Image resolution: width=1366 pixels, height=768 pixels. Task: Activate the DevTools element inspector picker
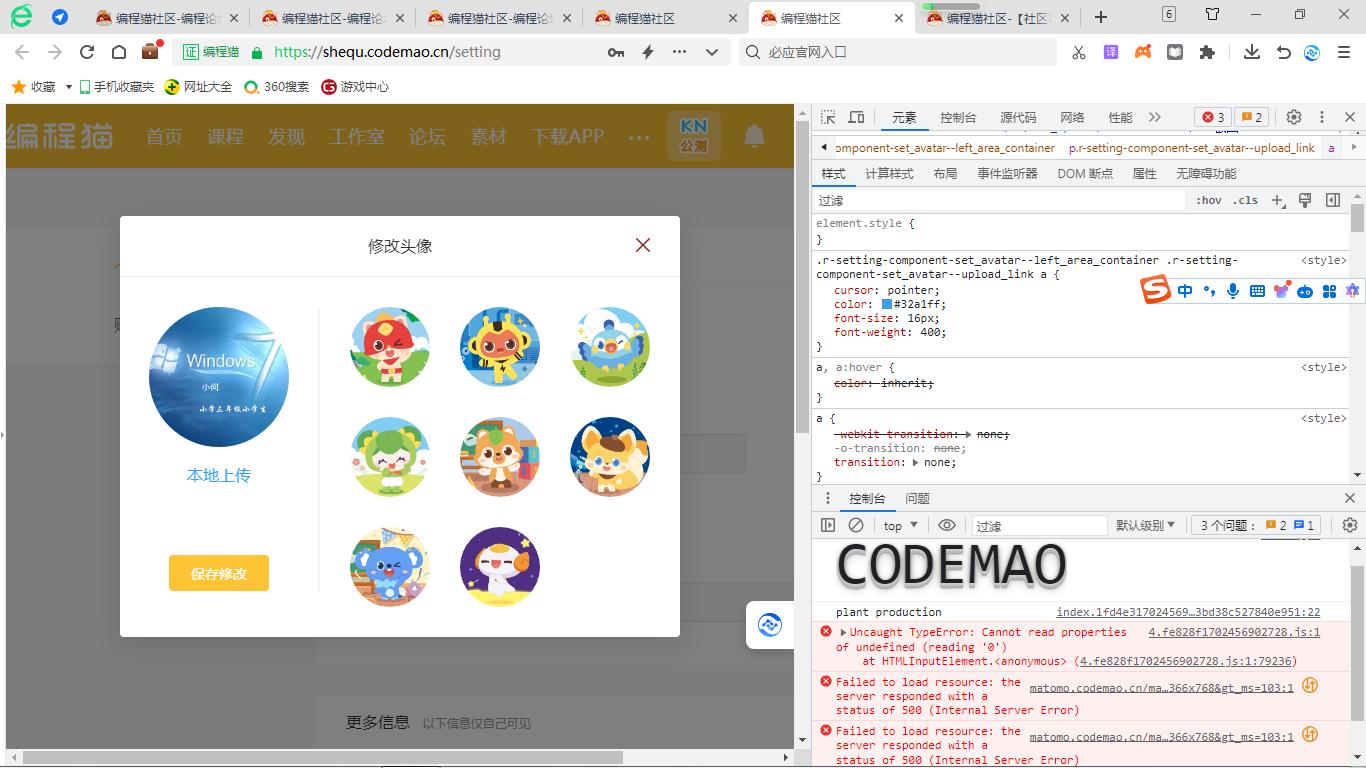click(828, 117)
